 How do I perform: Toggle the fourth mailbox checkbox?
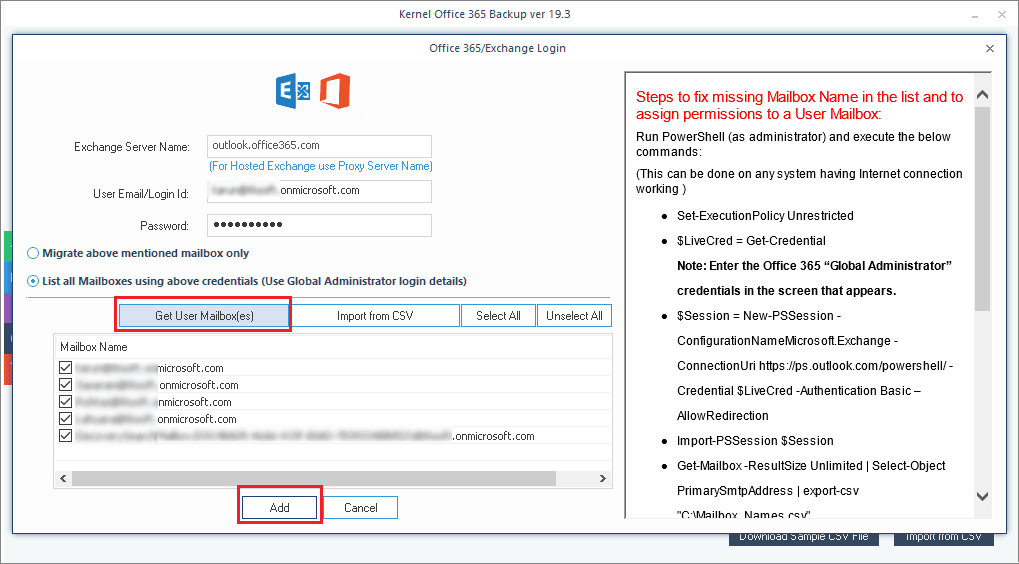pos(65,418)
